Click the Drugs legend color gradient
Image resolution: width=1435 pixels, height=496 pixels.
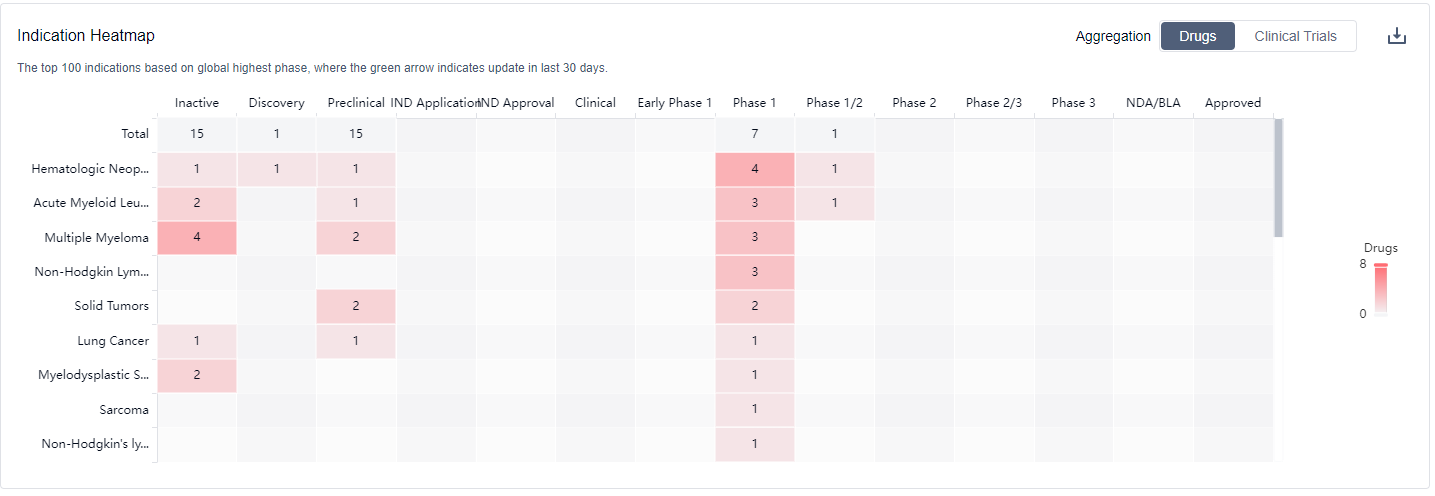[1380, 290]
